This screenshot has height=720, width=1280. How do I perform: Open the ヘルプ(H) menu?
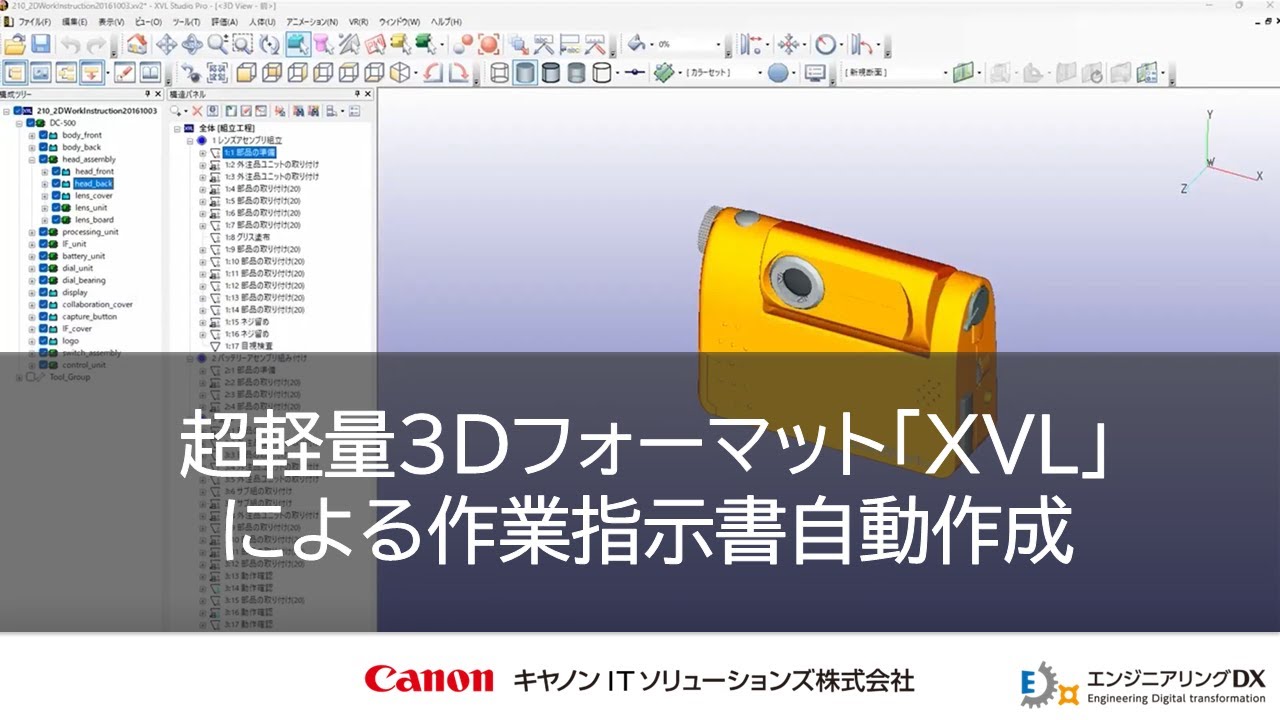(445, 21)
